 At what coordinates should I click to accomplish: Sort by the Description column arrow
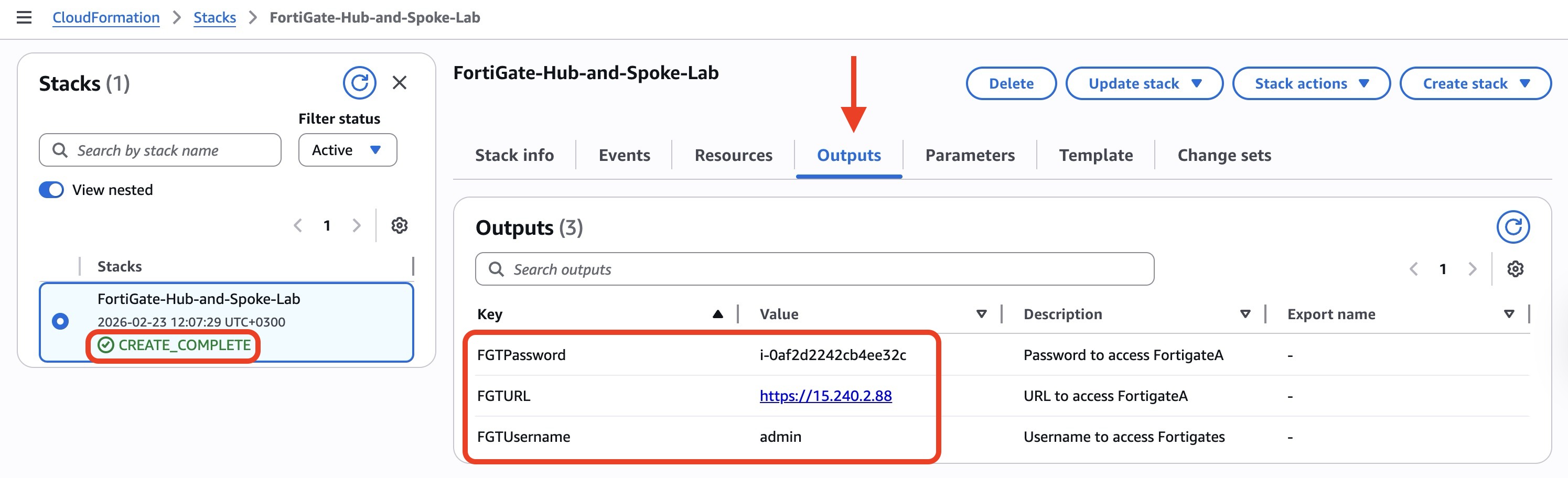[x=1245, y=314]
